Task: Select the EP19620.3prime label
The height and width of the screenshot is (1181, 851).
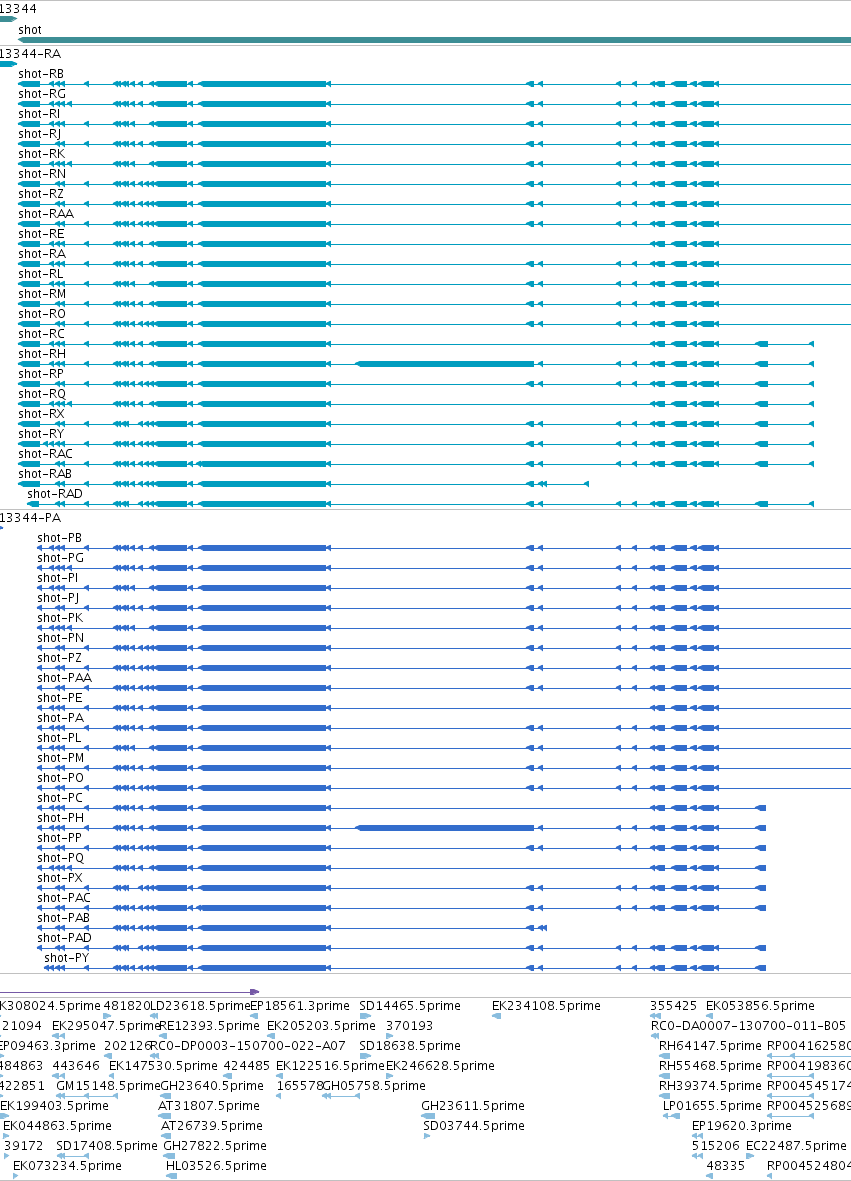Action: coord(742,1125)
